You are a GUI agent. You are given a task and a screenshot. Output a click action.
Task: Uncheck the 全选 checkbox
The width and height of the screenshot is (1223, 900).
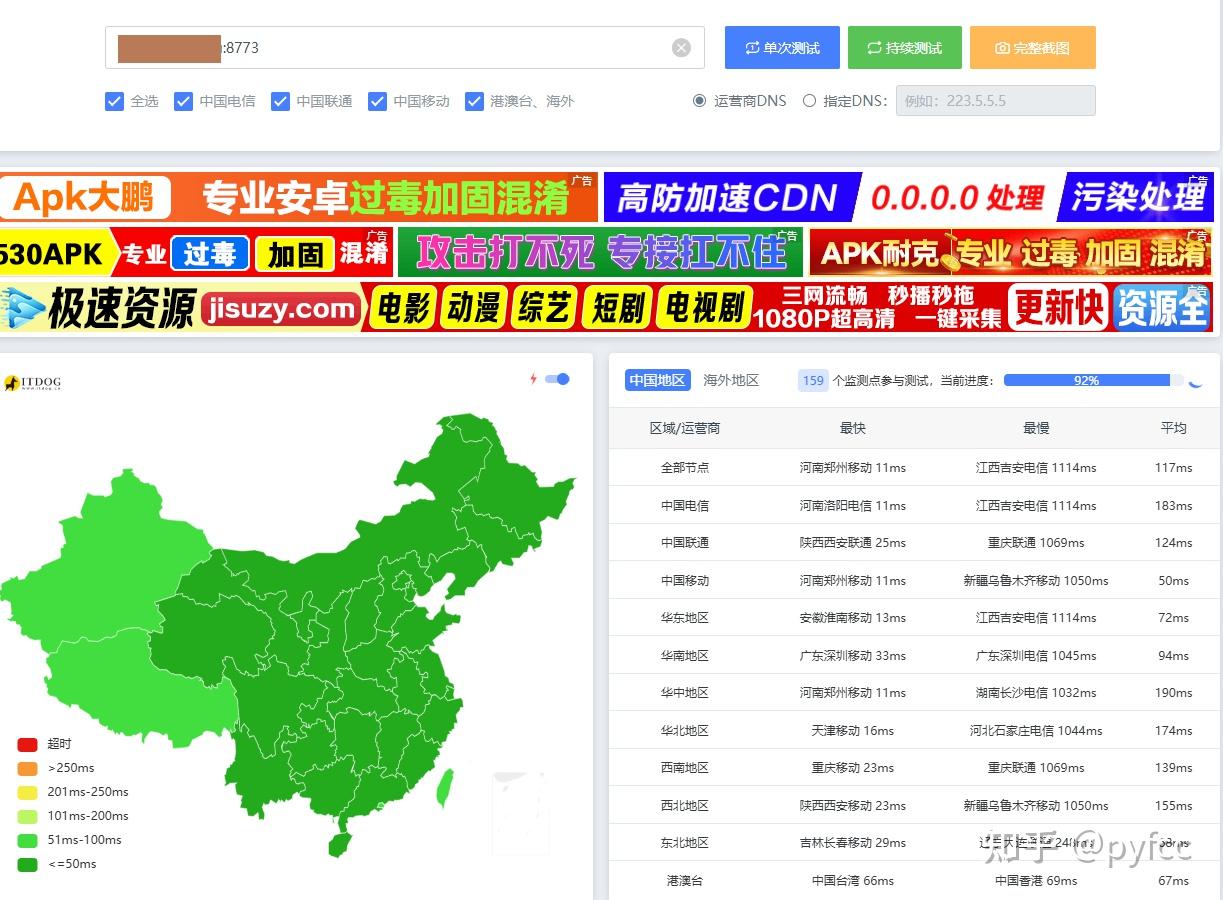click(x=114, y=101)
